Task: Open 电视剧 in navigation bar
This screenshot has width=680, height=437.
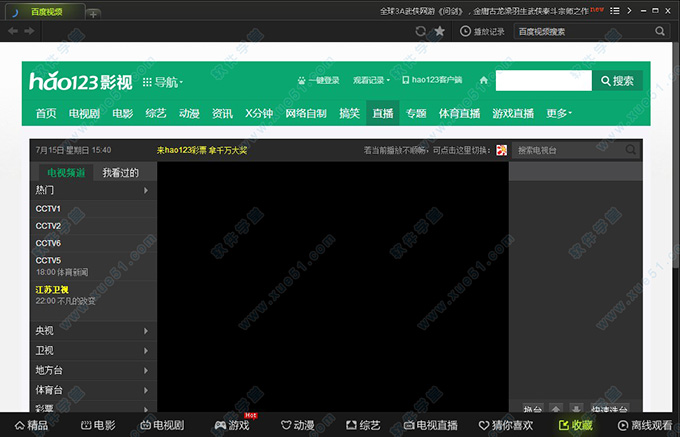Action: click(84, 114)
